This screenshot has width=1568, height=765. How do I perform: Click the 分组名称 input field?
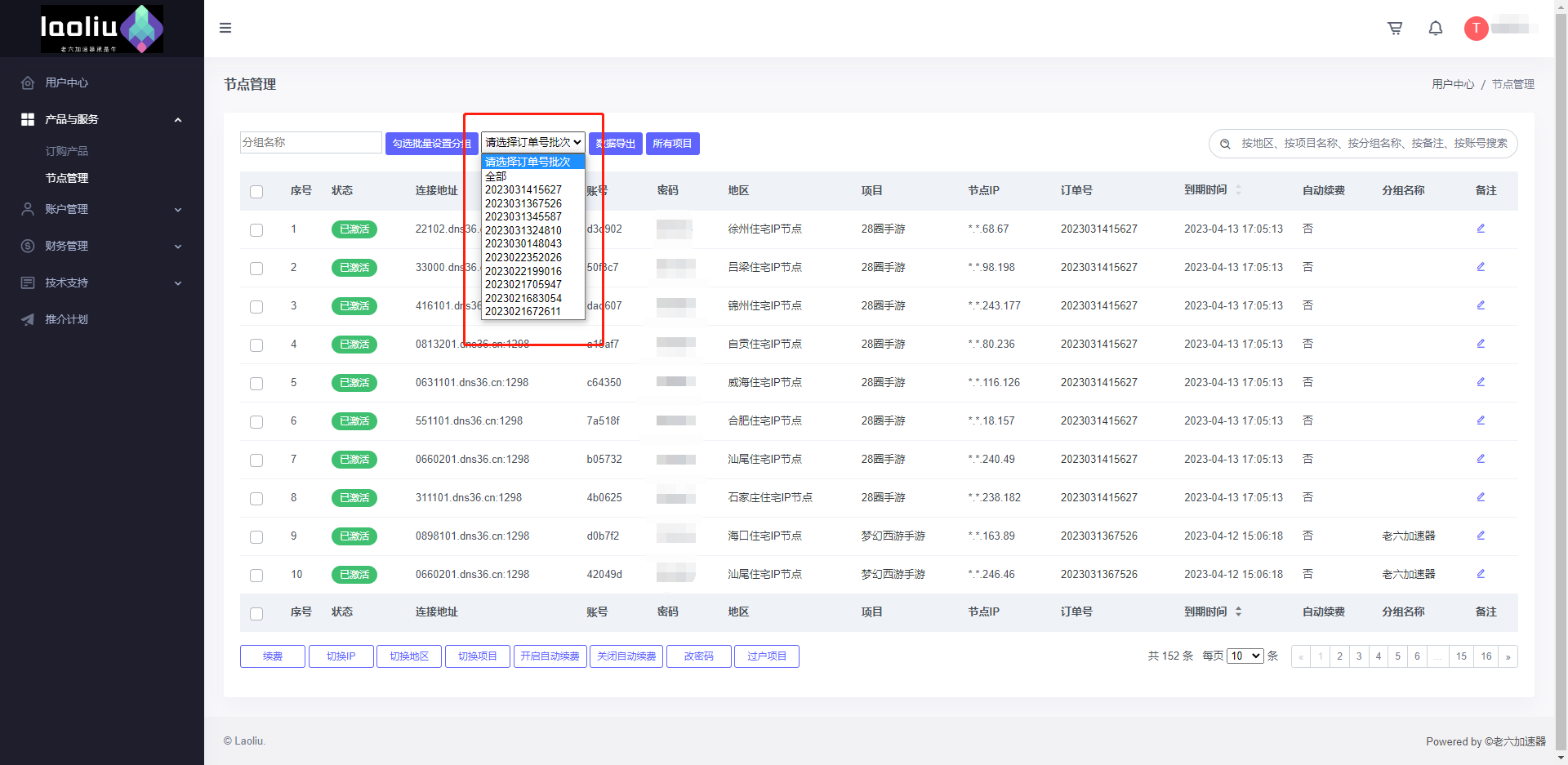pos(310,143)
